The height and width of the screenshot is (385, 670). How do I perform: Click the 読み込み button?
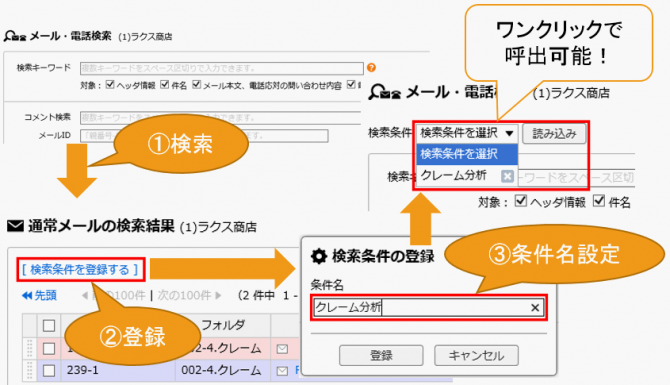click(554, 134)
